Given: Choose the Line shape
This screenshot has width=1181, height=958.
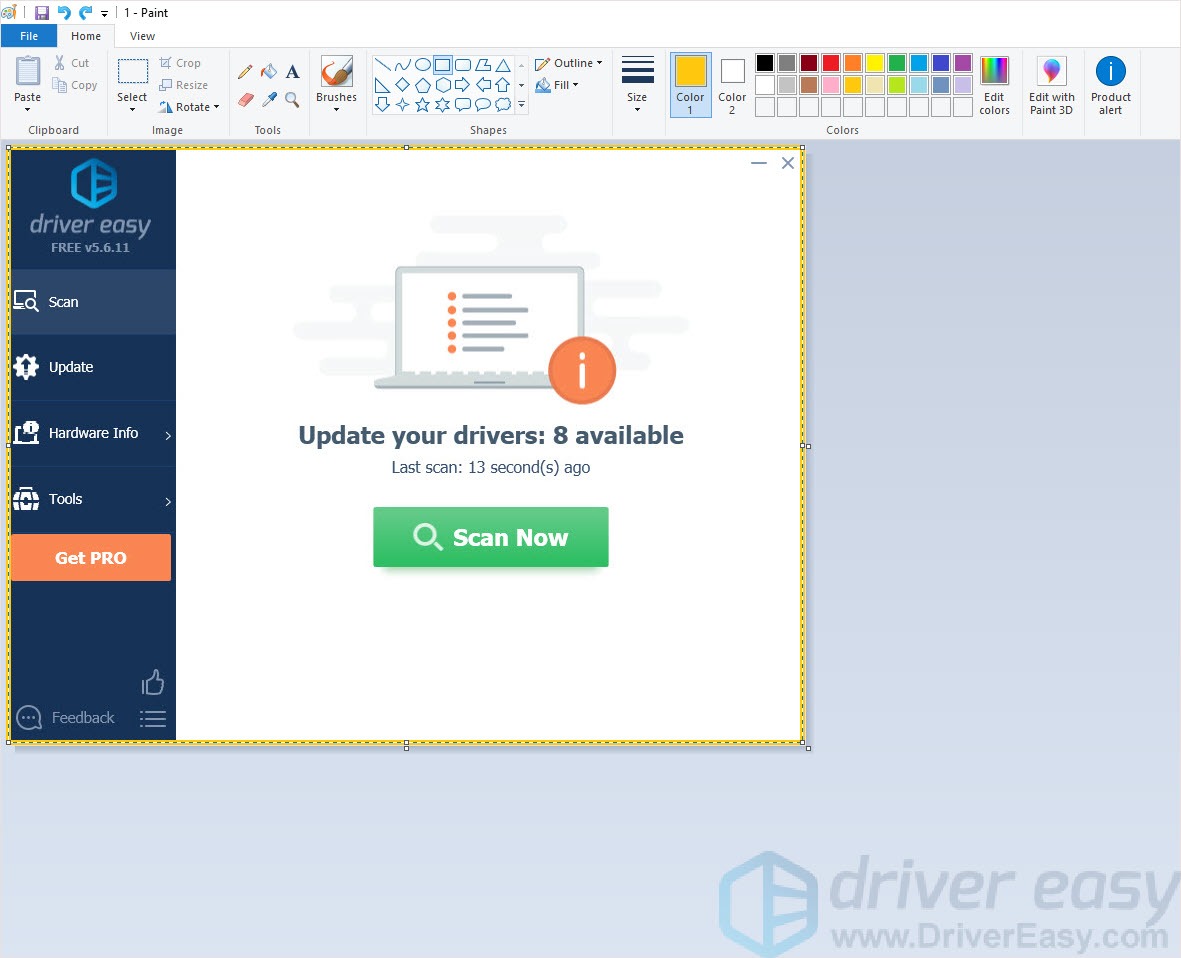Looking at the screenshot, I should pos(383,65).
